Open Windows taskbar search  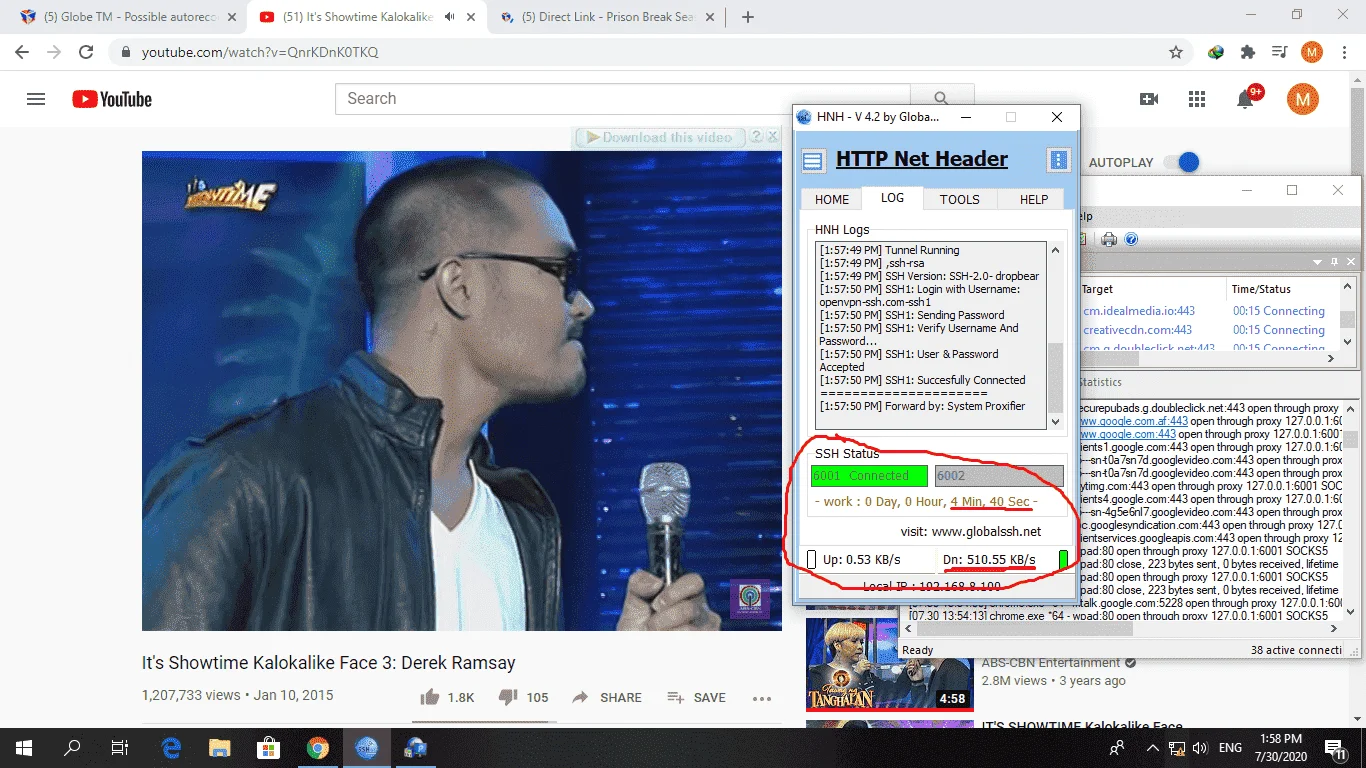click(72, 747)
